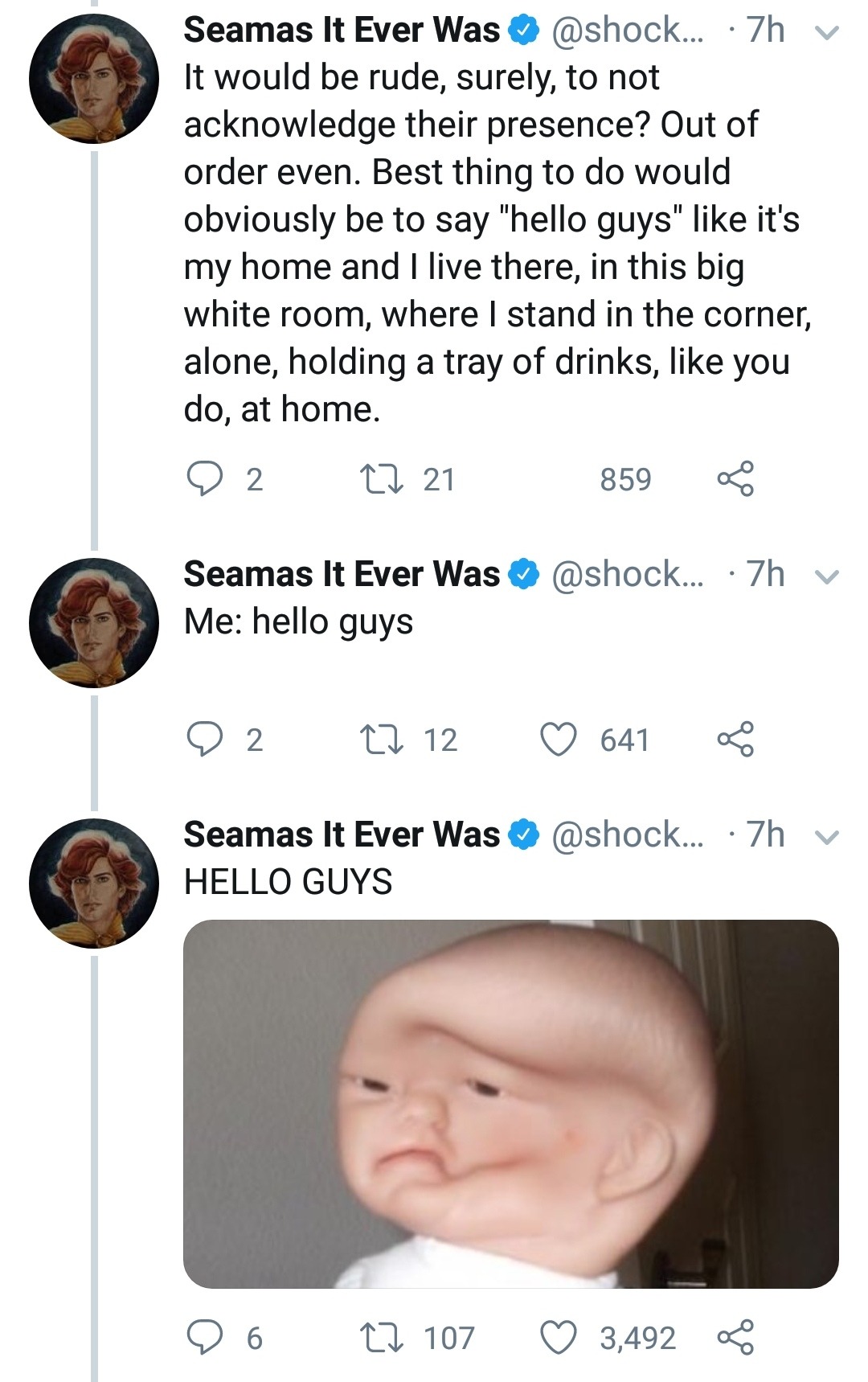Screen dimensions: 868x1382
Task: Expand options for the "Me: hello guys" tweet
Action: coord(827,576)
